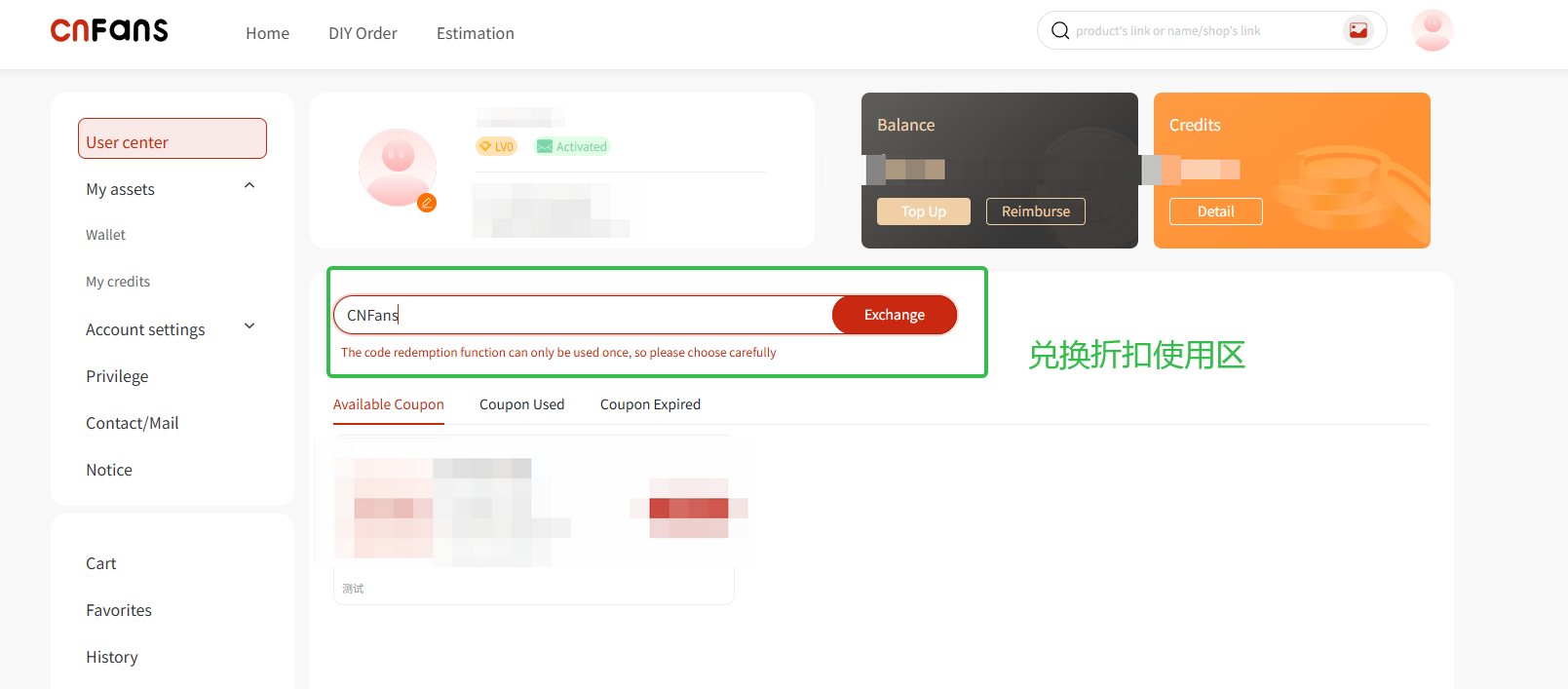Viewport: 1568px width, 689px height.
Task: Expand the Account settings chevron
Action: (249, 326)
